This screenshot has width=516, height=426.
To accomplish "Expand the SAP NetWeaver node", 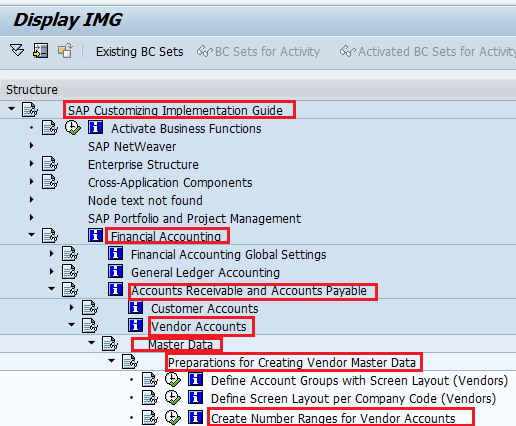I will pos(32,146).
